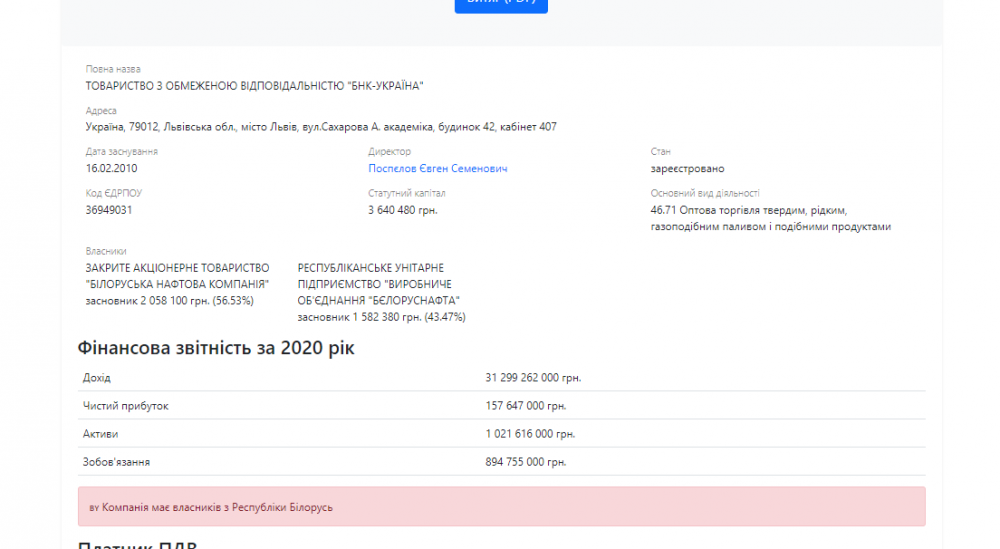Image resolution: width=1000 pixels, height=549 pixels.
Task: Select the Lviv address text line
Action: [x=321, y=127]
